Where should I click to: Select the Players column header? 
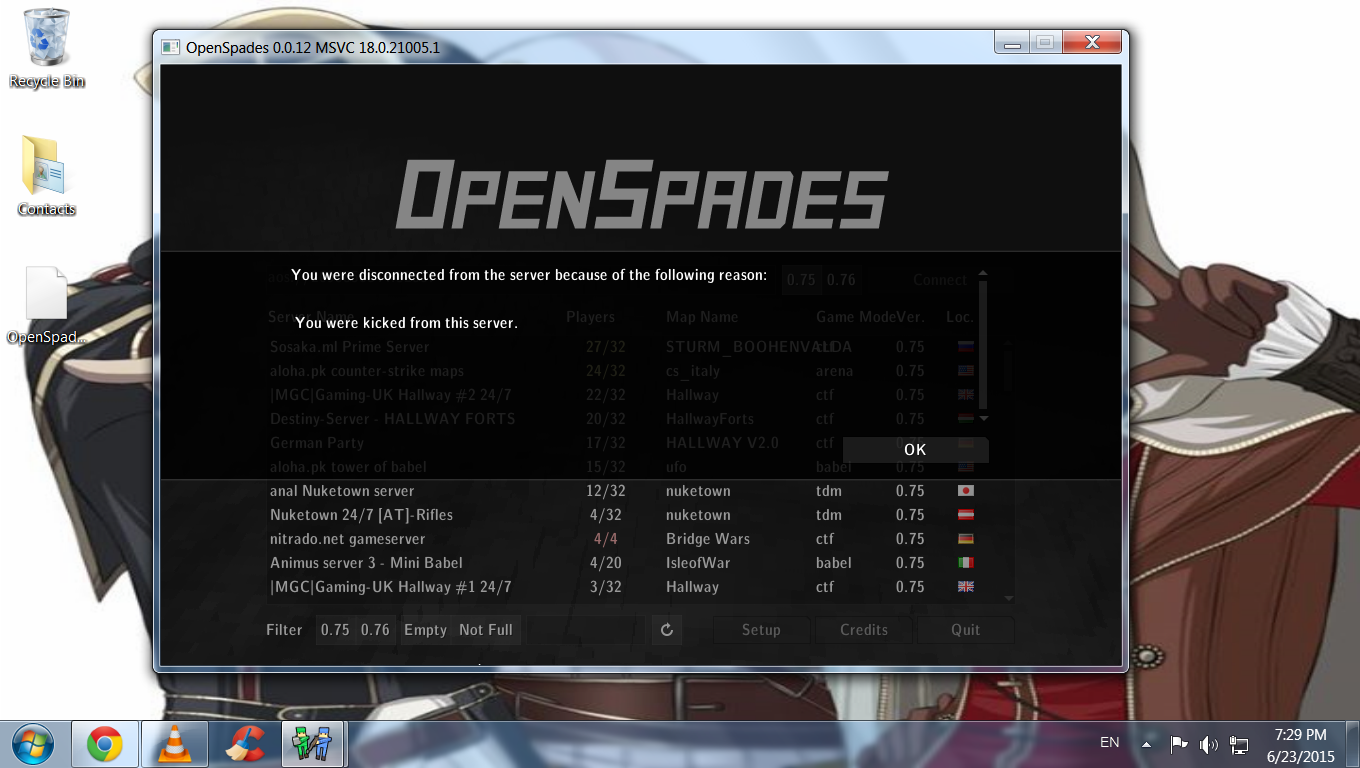coord(590,316)
